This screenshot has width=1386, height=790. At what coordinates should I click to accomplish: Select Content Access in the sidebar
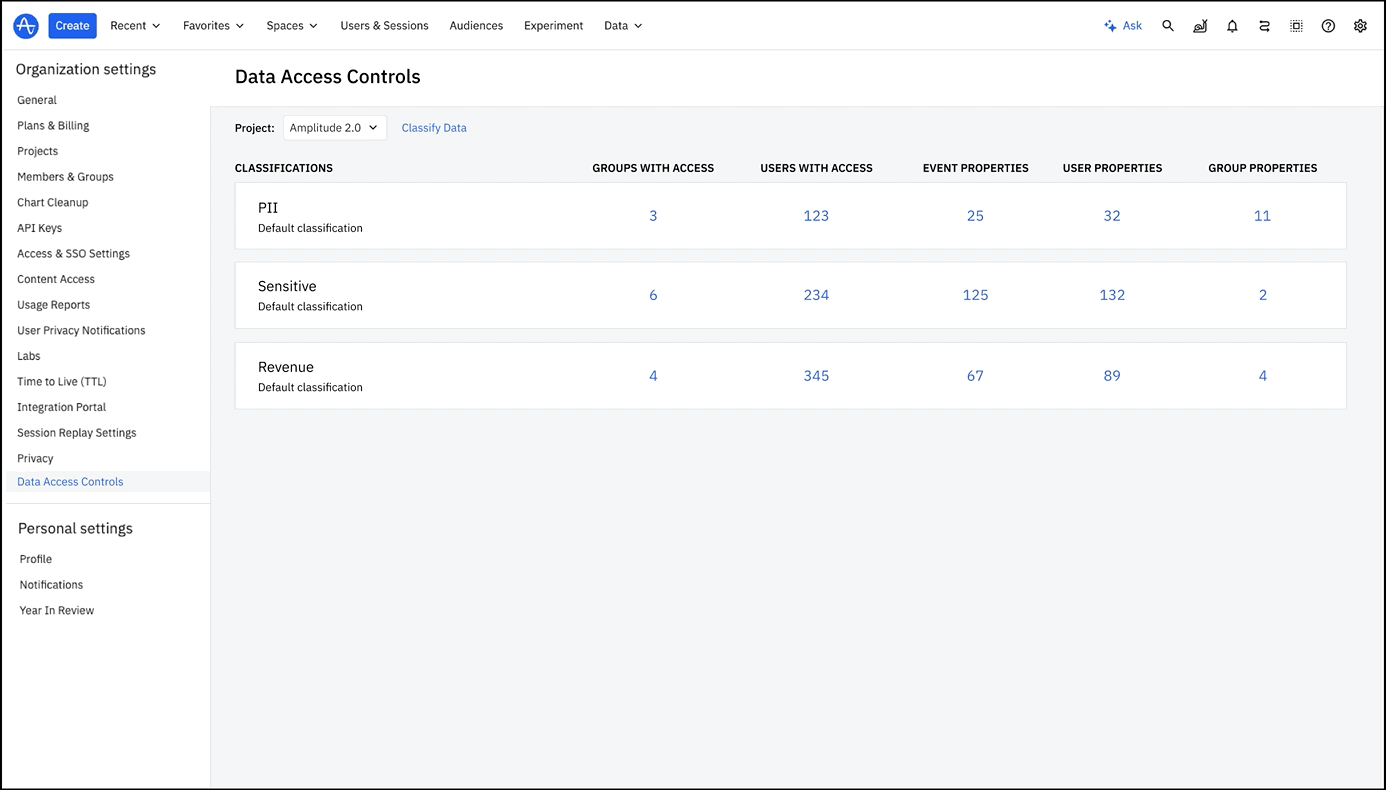coord(56,279)
